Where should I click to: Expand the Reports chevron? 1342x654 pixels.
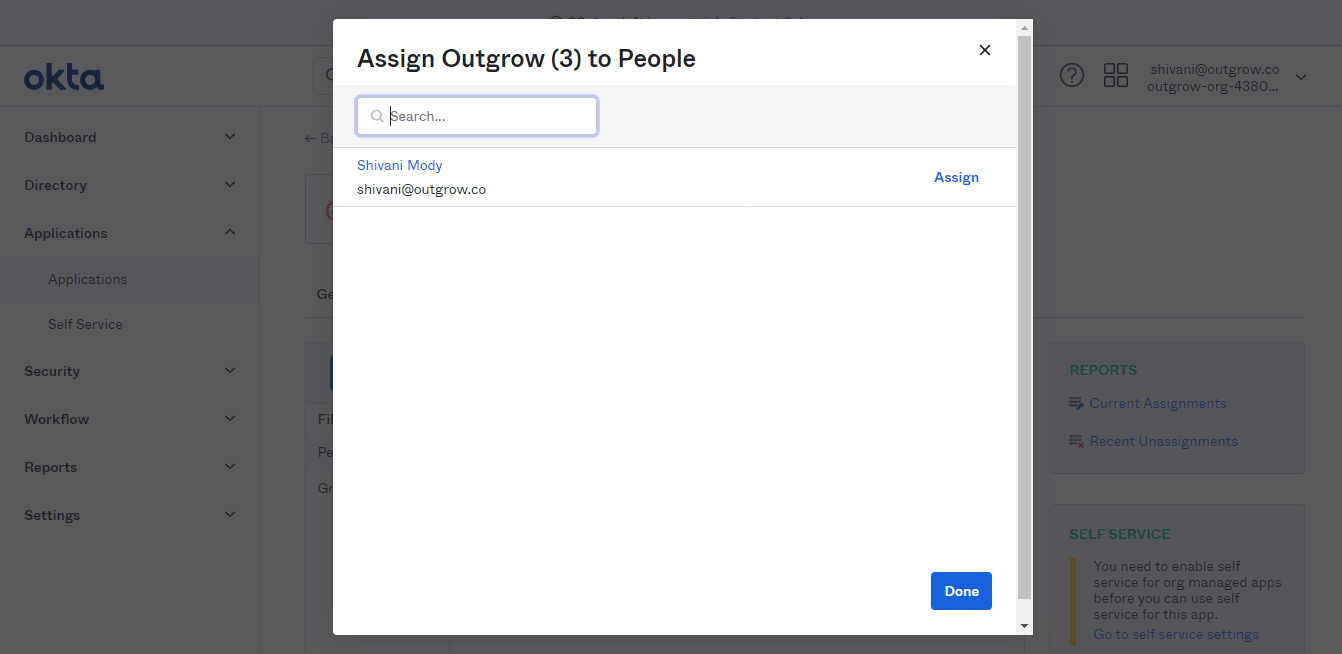230,466
